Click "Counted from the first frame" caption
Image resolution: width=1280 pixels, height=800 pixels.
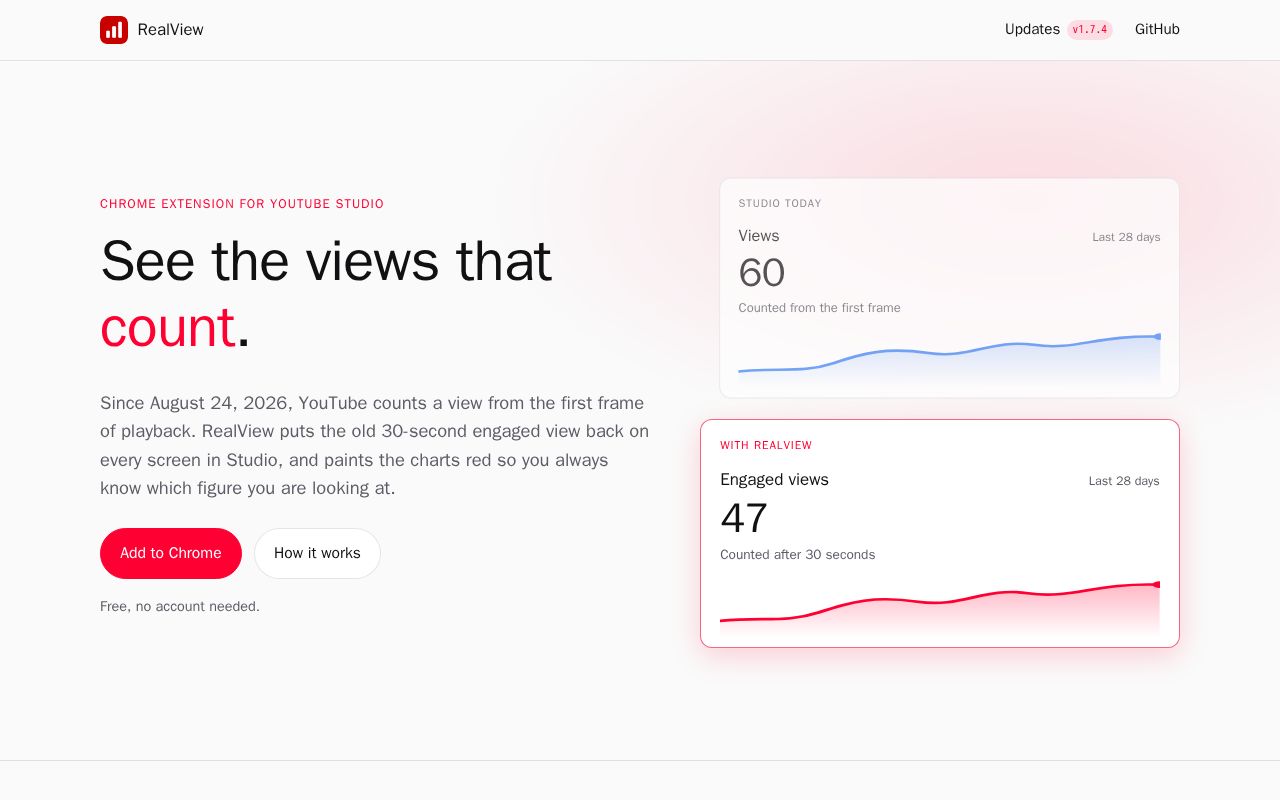pos(820,308)
